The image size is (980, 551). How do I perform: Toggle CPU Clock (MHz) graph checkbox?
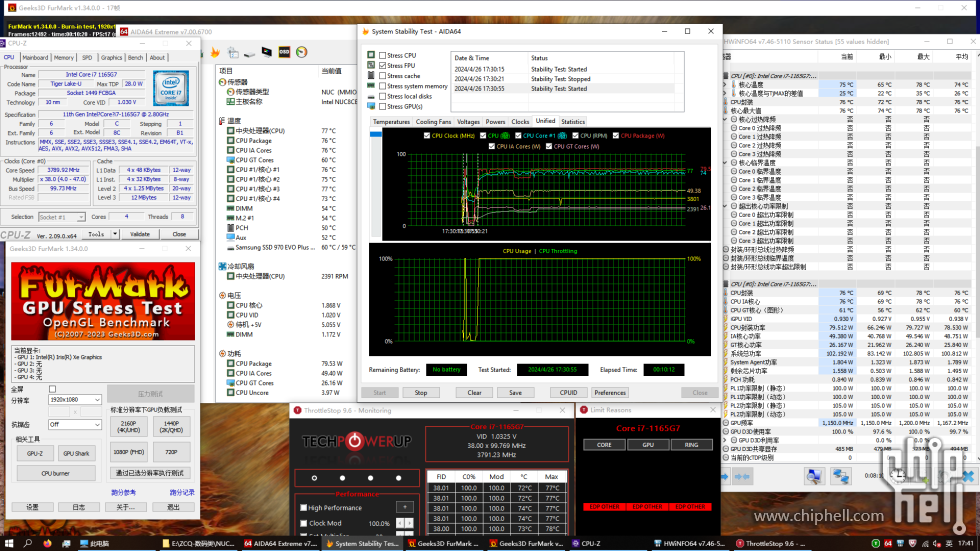click(427, 136)
